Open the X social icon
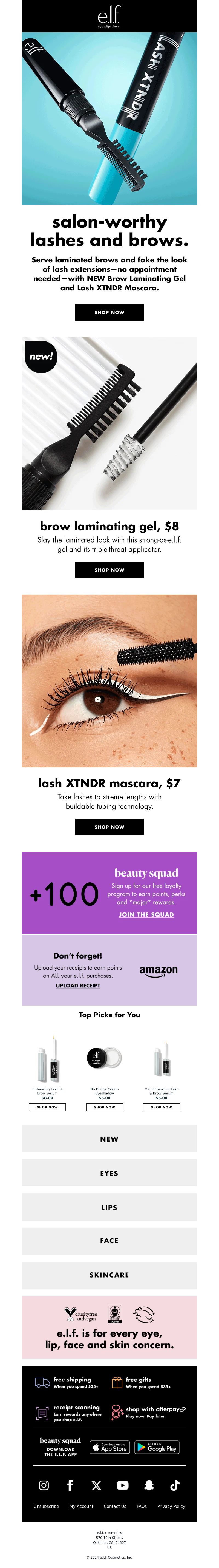Viewport: 219px width, 1568px height. 96,1485
